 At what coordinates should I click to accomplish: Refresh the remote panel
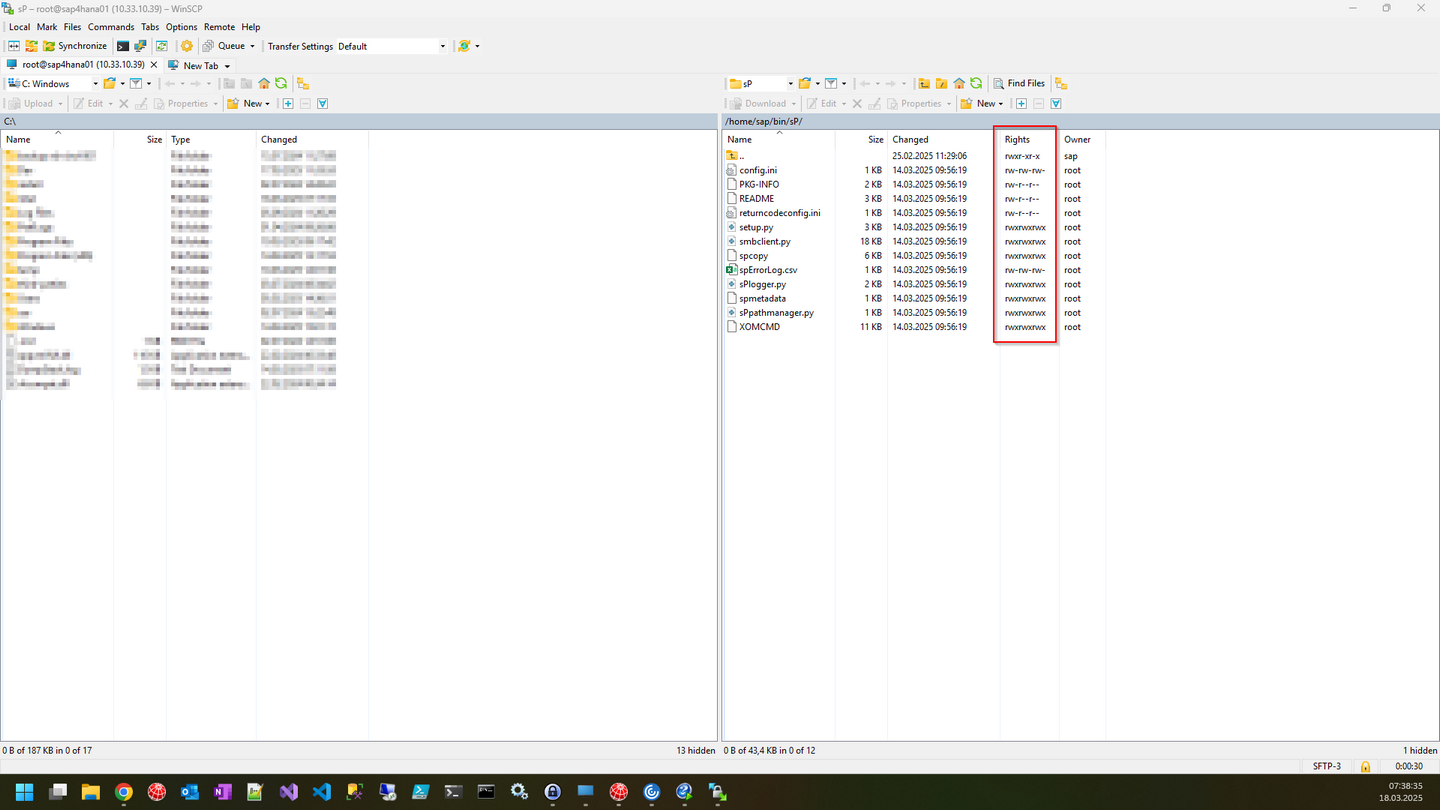976,84
